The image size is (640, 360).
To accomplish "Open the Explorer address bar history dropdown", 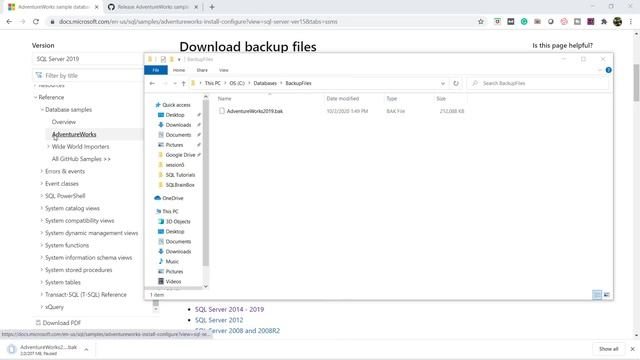I will pyautogui.click(x=443, y=83).
